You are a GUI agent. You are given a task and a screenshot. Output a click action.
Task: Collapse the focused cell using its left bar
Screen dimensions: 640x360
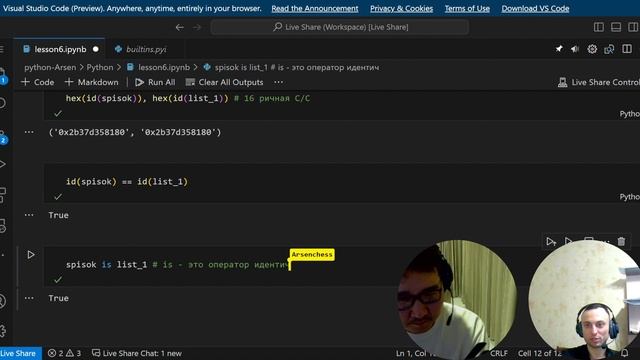pyautogui.click(x=17, y=266)
